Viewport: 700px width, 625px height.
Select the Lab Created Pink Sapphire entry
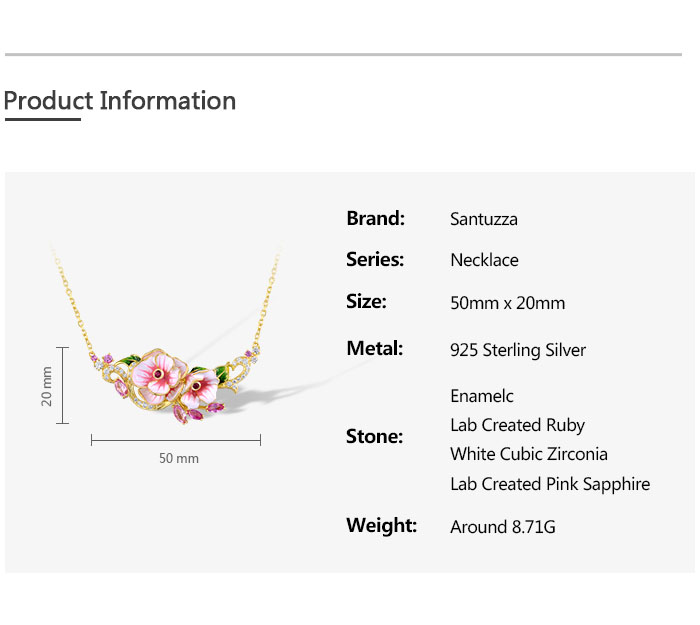click(x=550, y=484)
